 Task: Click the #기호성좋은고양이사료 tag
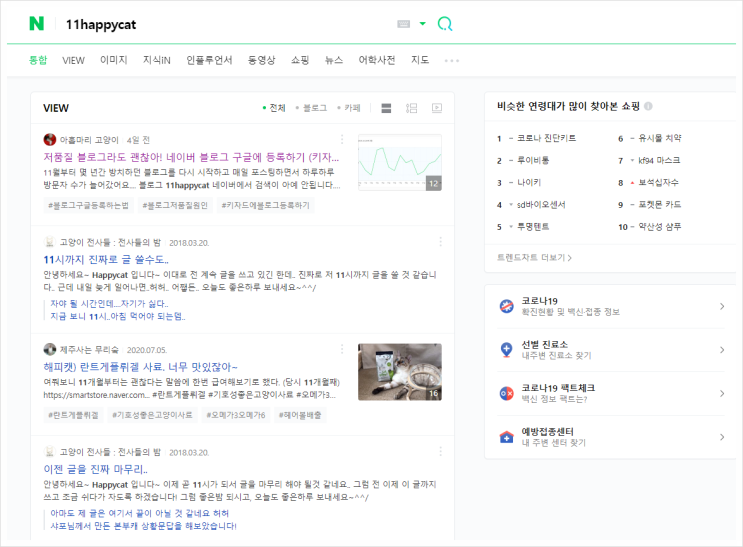click(x=152, y=415)
